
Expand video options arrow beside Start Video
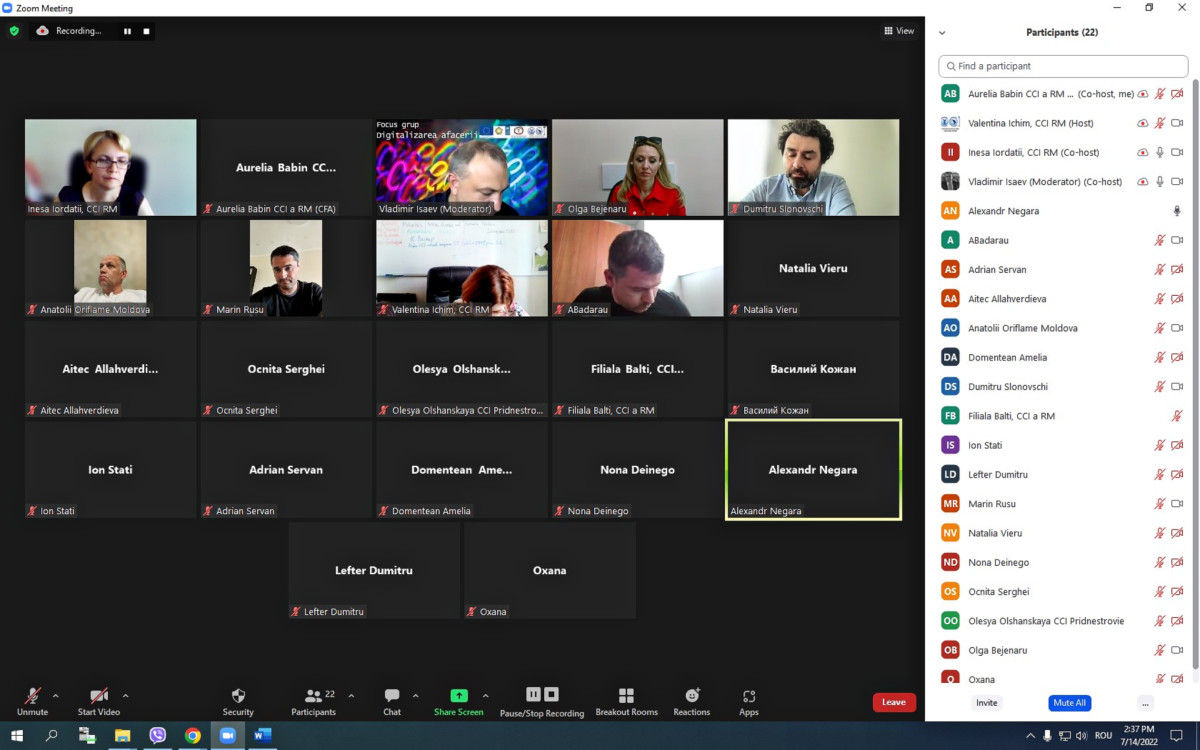[125, 696]
